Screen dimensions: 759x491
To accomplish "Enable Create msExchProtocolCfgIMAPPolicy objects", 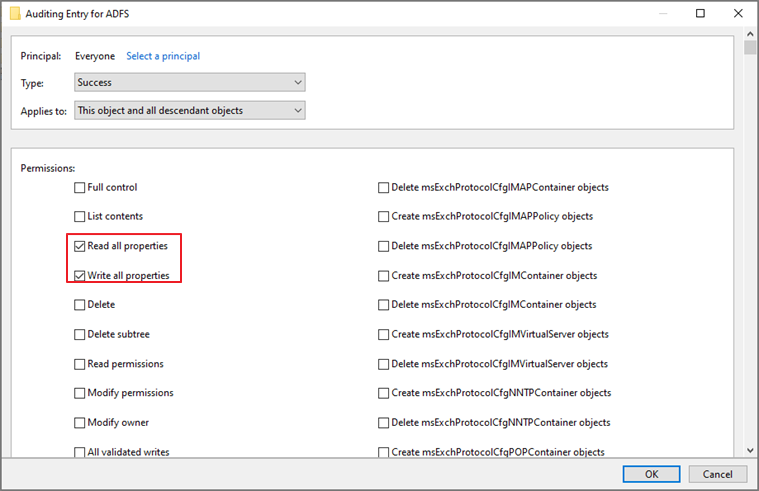I will point(383,216).
